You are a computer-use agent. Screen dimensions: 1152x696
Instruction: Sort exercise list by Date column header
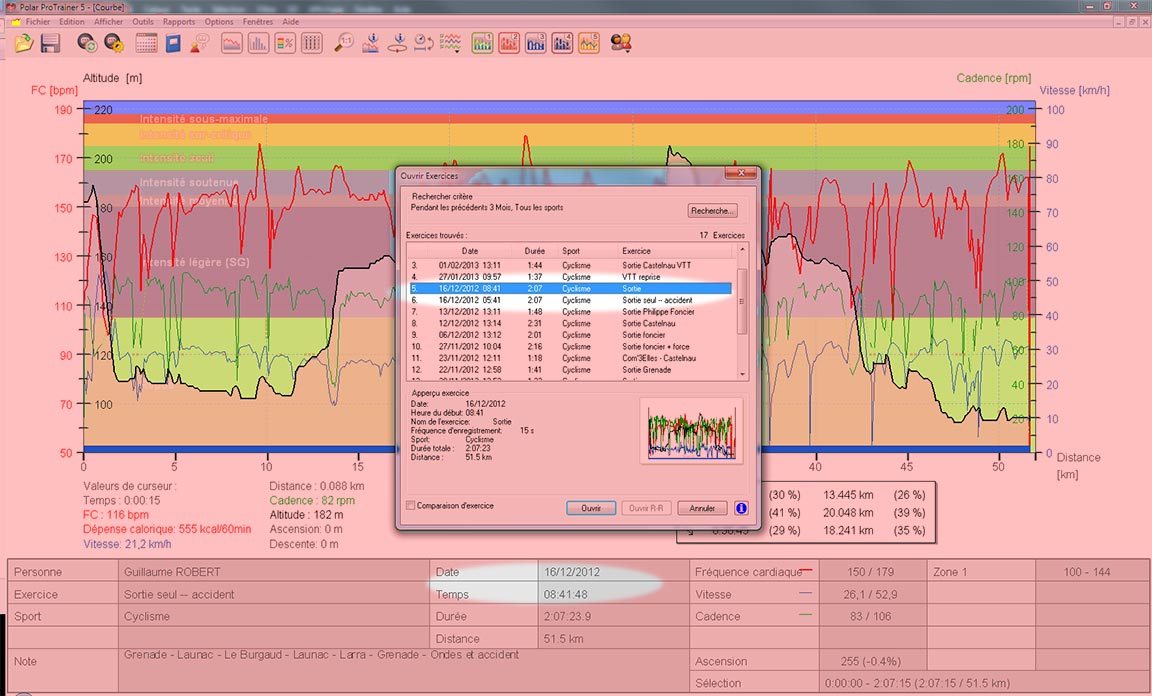[470, 251]
